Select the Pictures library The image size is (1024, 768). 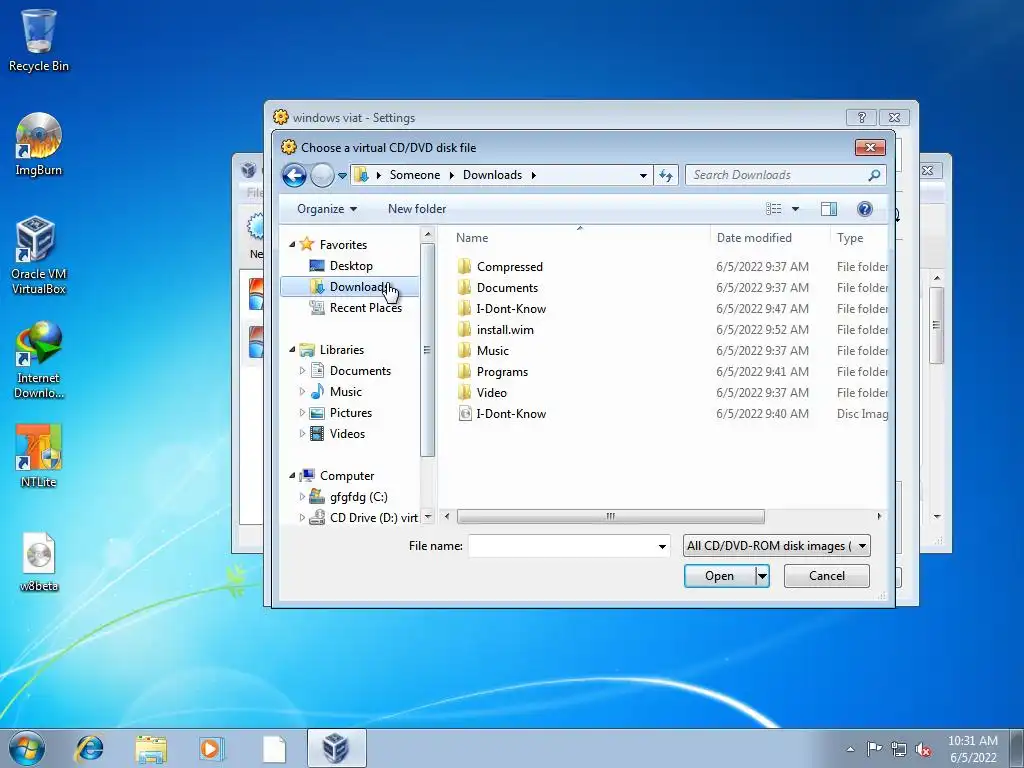pos(351,413)
